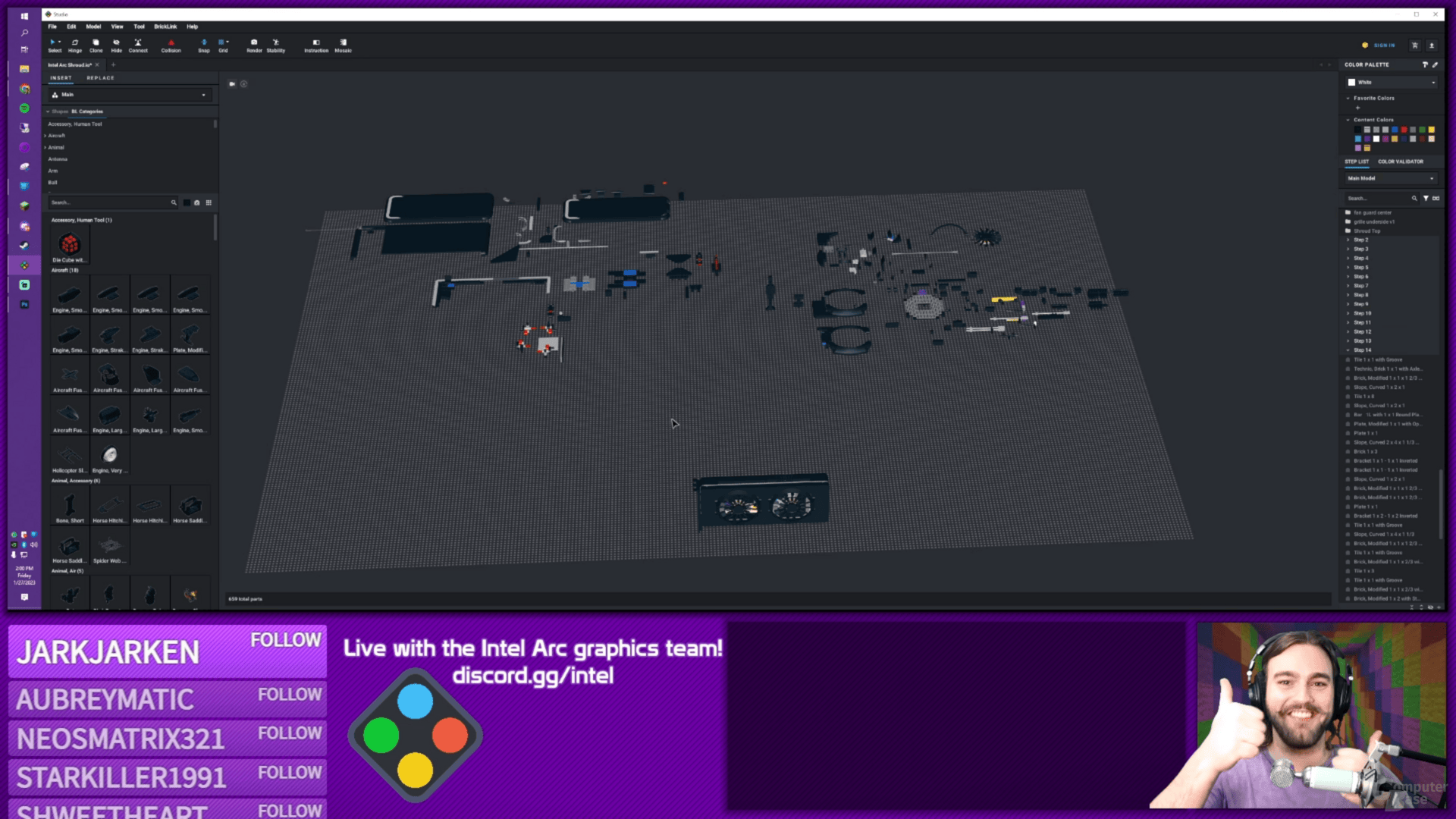Open the White color dropdown
This screenshot has height=819, width=1456.
pos(1392,82)
